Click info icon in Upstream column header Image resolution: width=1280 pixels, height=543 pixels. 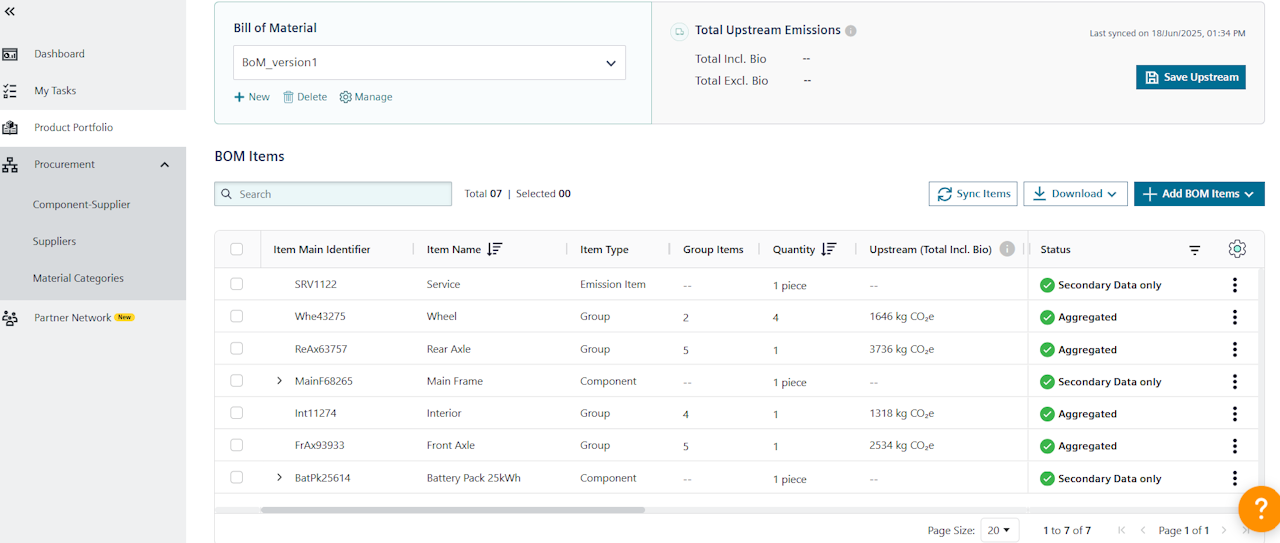click(1007, 249)
